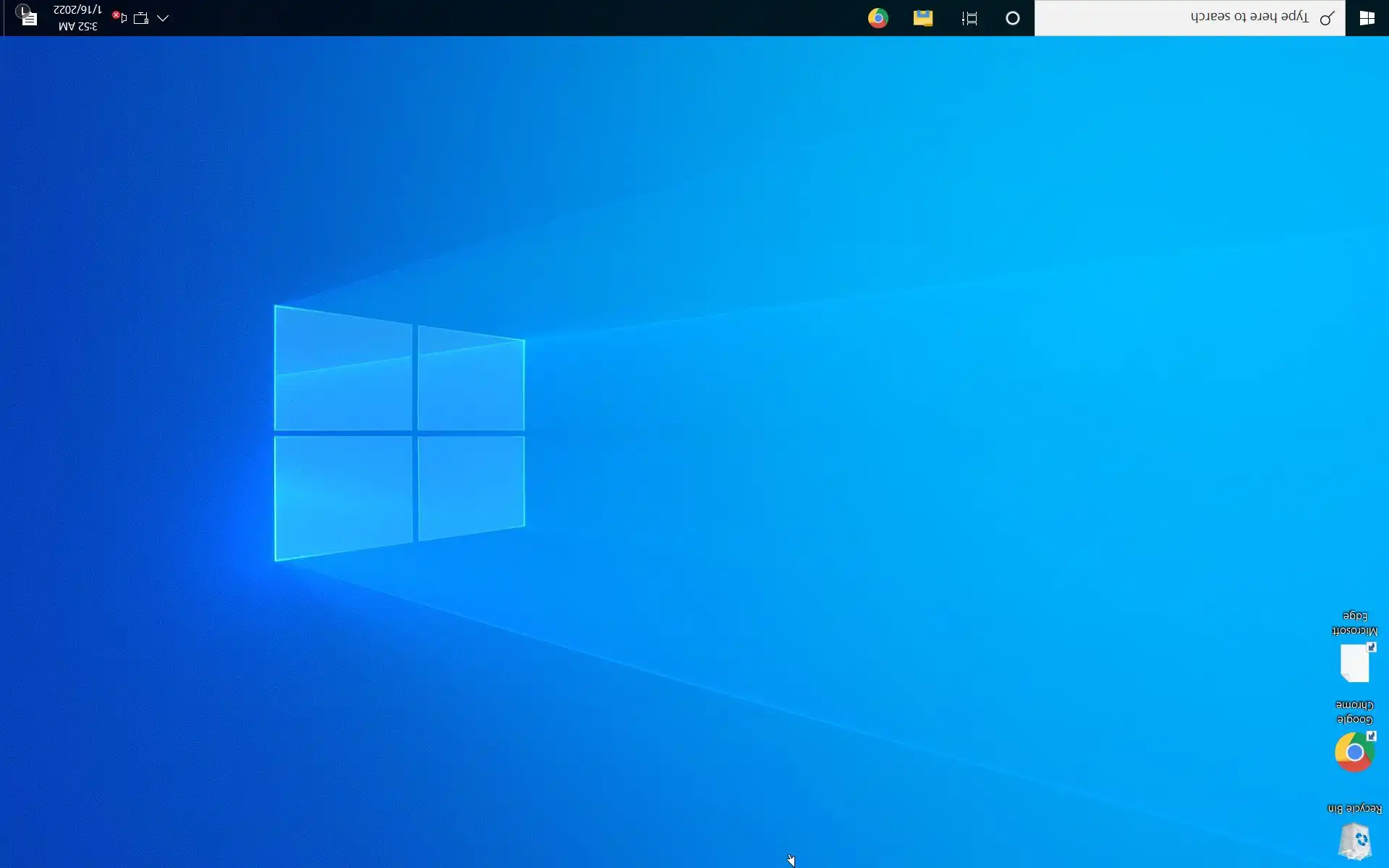Click the 'Recycle Bin' label text
Image resolution: width=1389 pixels, height=868 pixels.
pyautogui.click(x=1354, y=808)
